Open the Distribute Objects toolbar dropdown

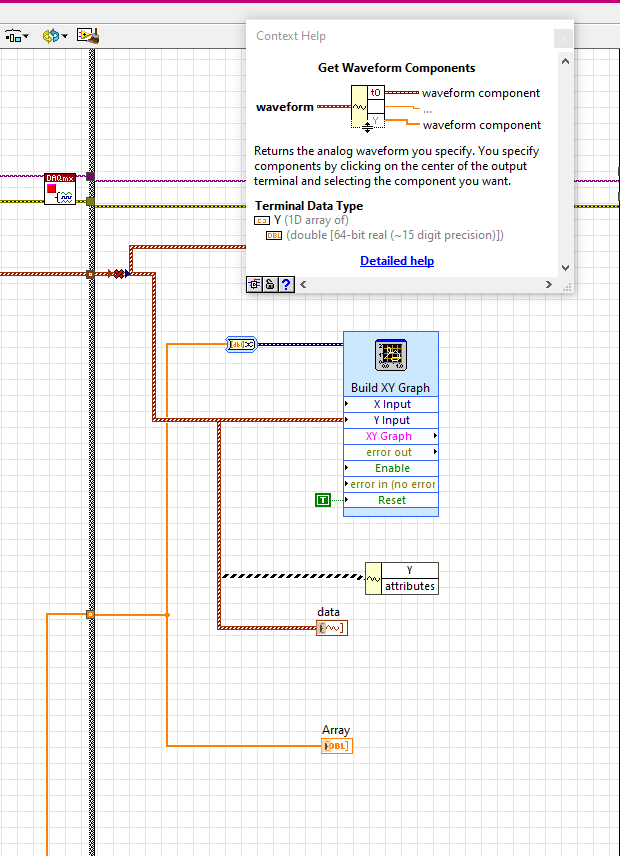pyautogui.click(x=17, y=36)
